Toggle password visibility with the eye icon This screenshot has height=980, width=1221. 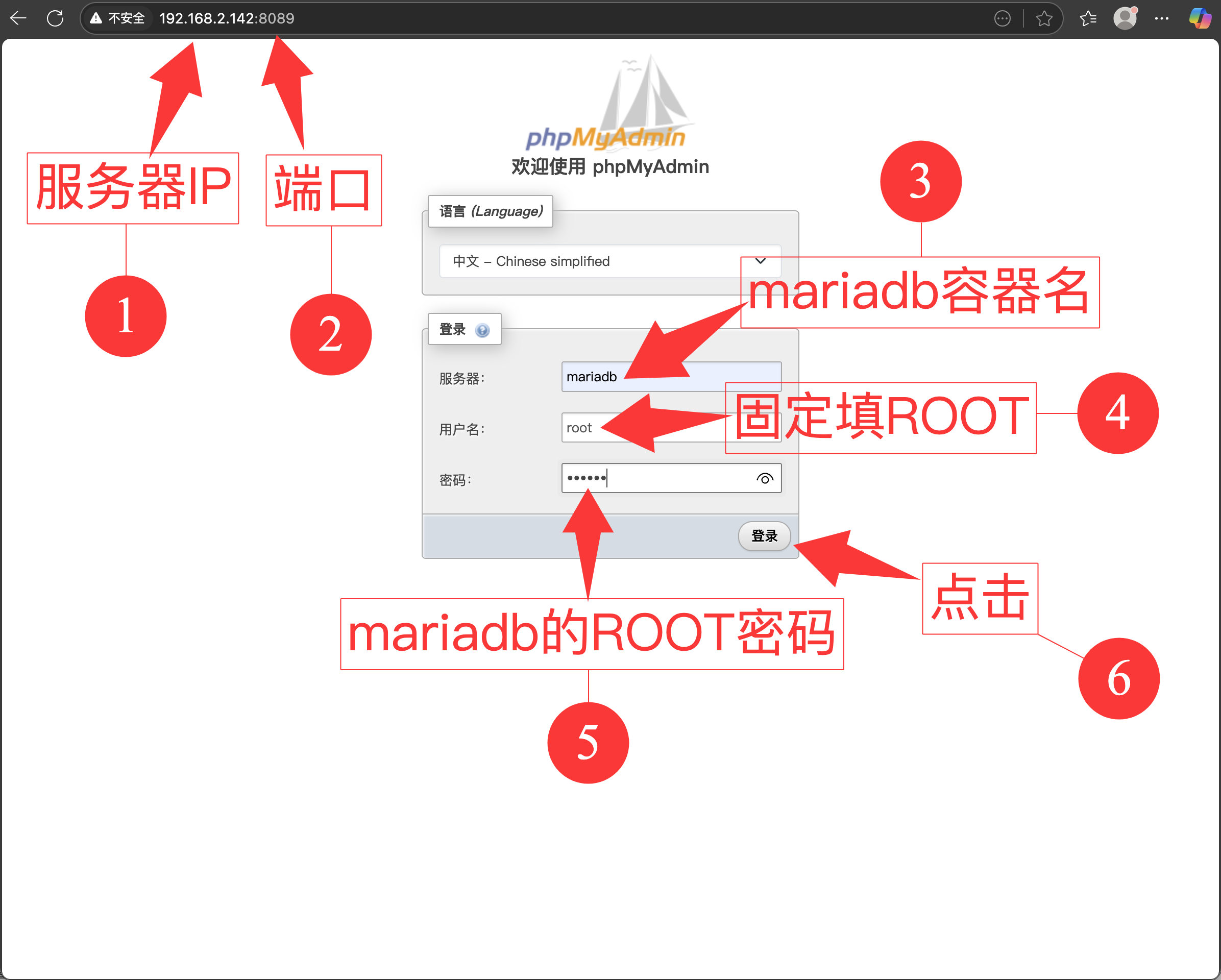765,479
